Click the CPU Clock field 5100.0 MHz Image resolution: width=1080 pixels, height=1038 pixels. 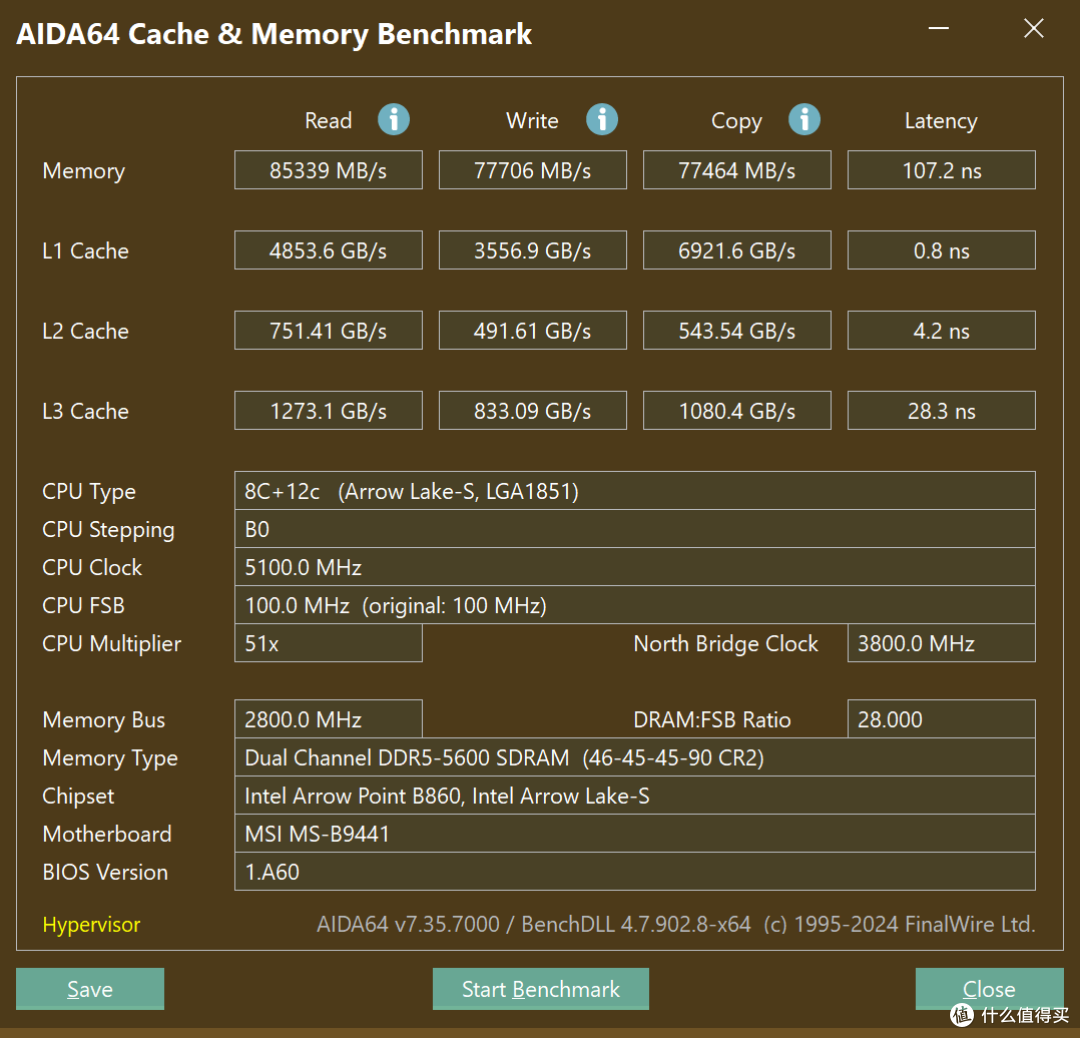(x=634, y=567)
